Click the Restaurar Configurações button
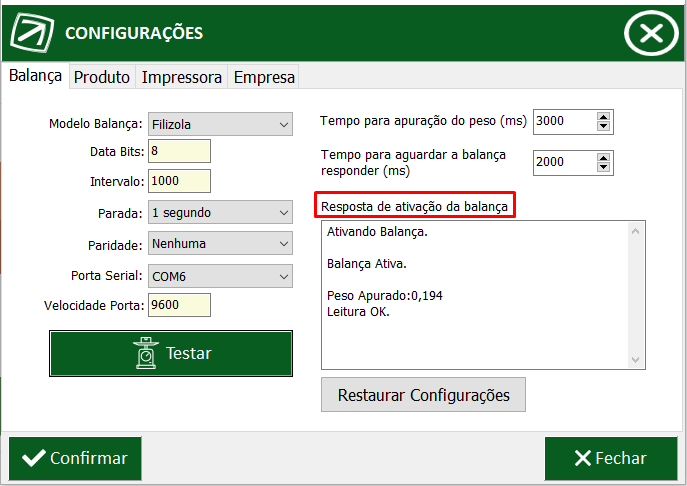The image size is (687, 486). pyautogui.click(x=423, y=395)
